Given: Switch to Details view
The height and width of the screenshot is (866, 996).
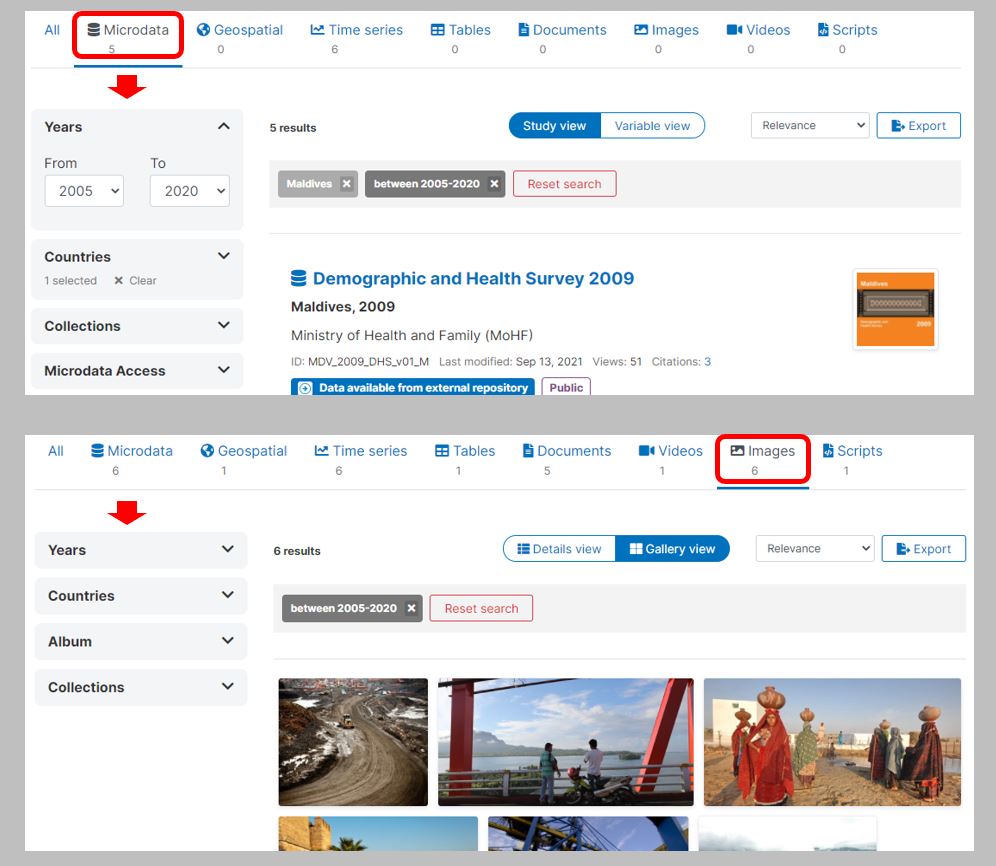Looking at the screenshot, I should click(559, 549).
